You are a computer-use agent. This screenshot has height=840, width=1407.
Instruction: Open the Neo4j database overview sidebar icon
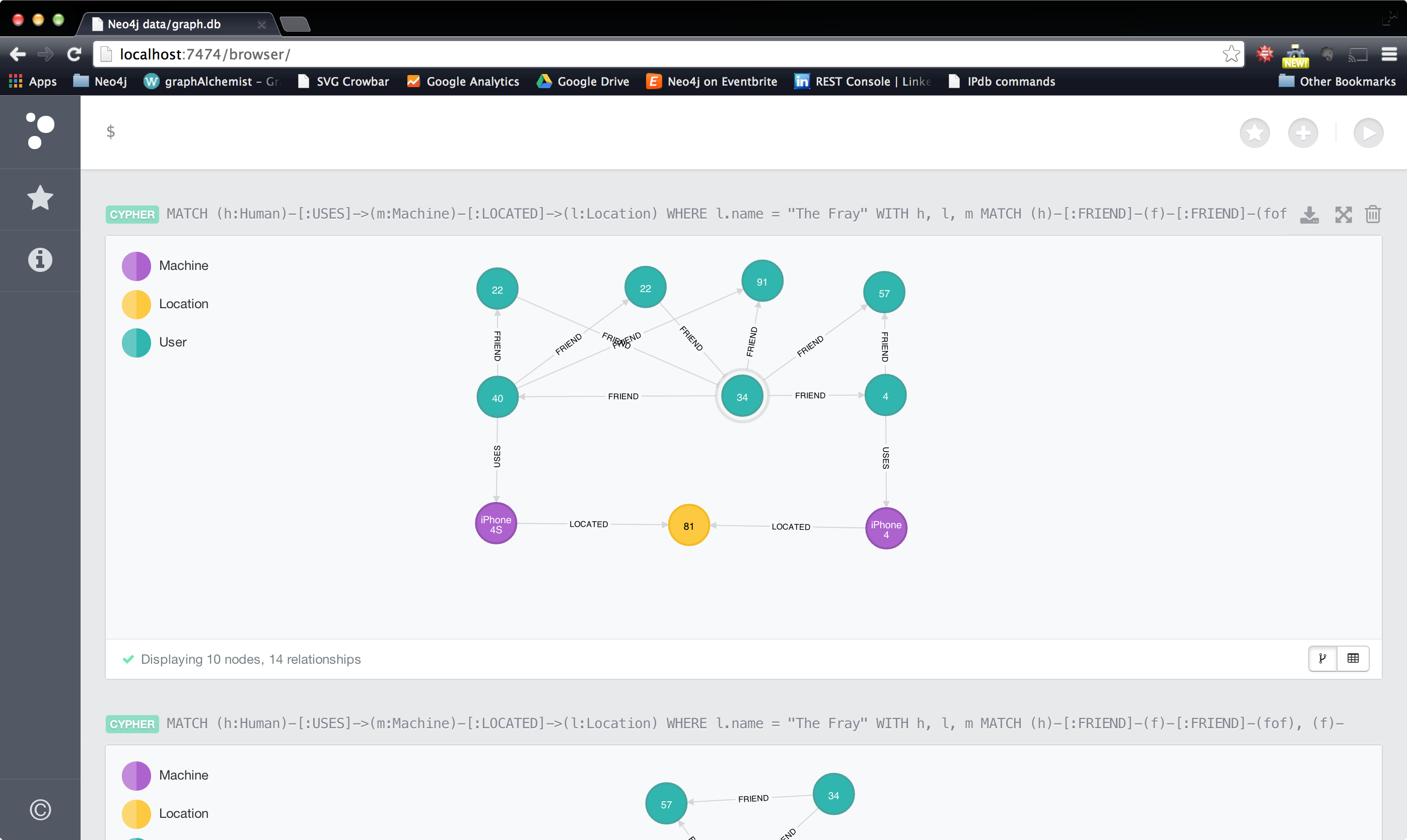pyautogui.click(x=40, y=131)
